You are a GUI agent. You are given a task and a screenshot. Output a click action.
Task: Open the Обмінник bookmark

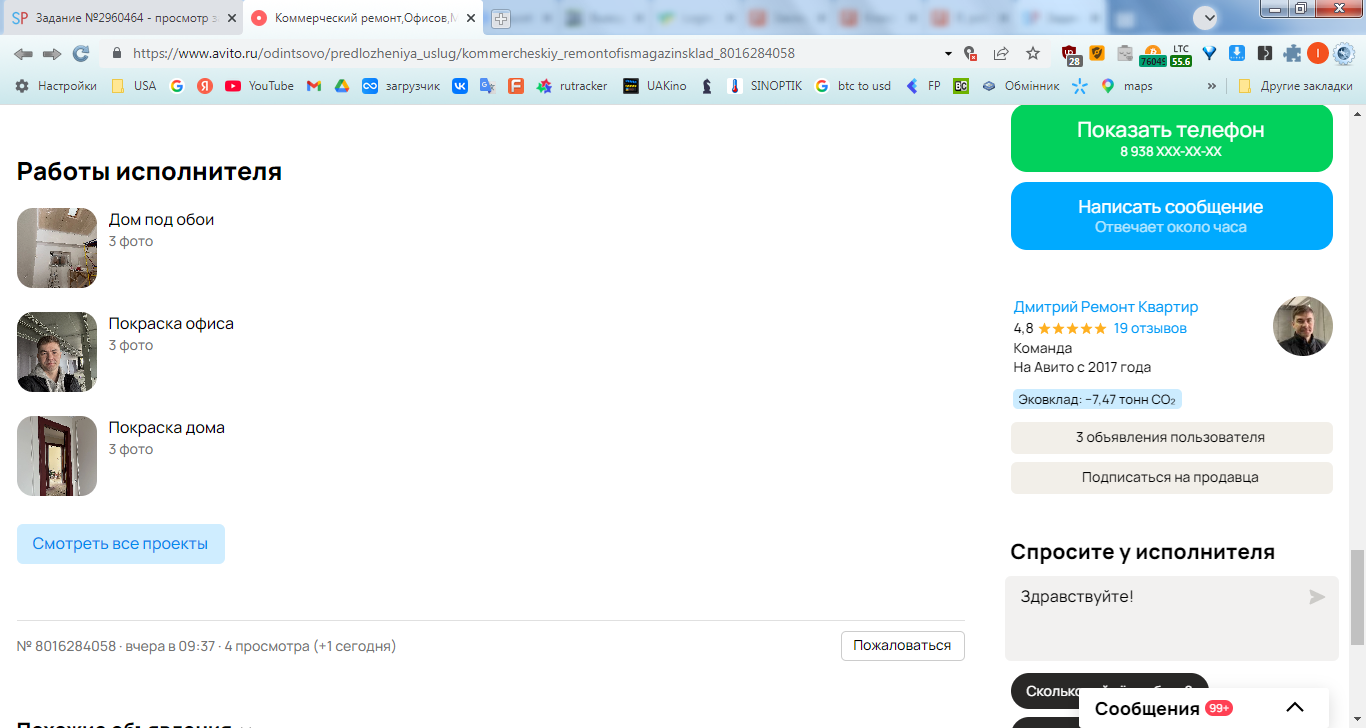point(1020,86)
